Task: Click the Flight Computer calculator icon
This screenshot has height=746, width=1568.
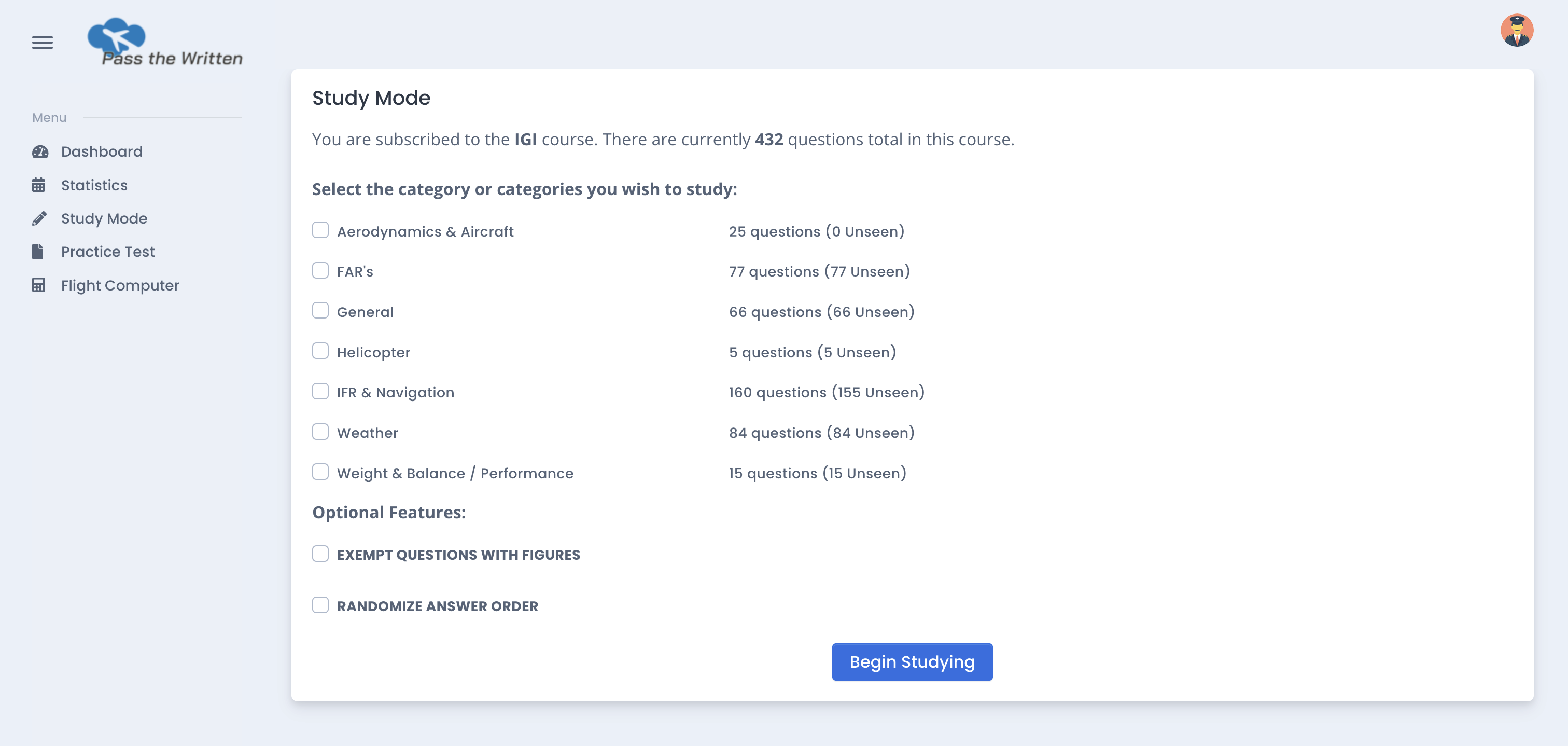Action: pyautogui.click(x=38, y=285)
